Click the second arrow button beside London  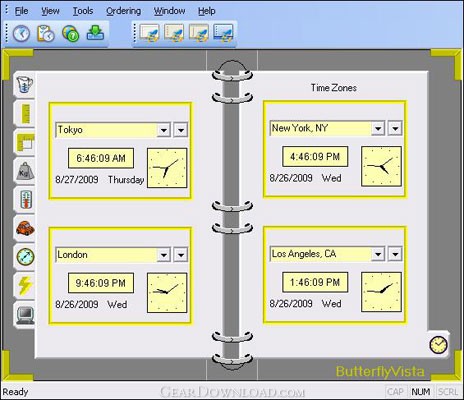(181, 255)
